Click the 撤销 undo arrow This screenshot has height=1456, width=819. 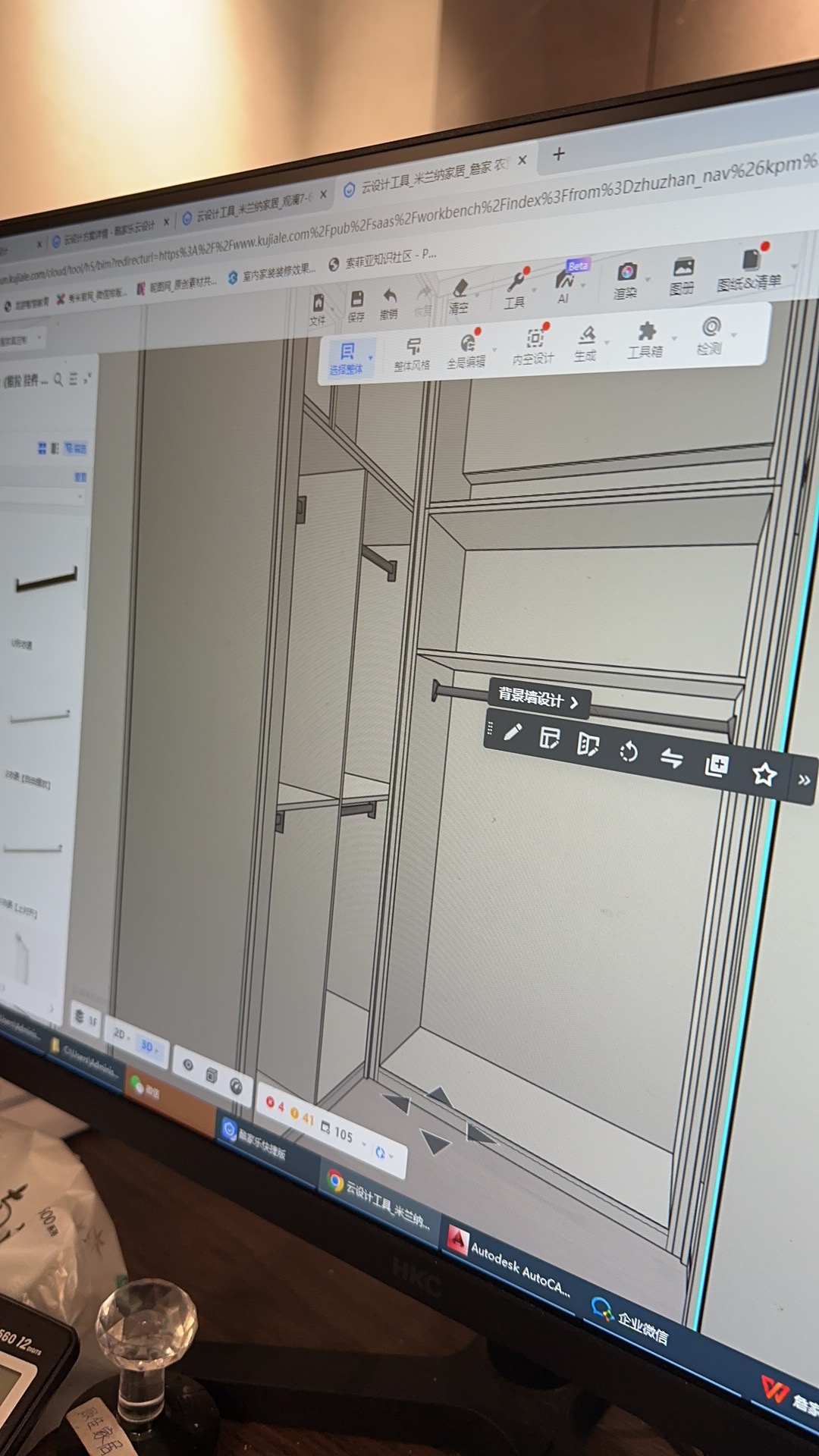[390, 296]
